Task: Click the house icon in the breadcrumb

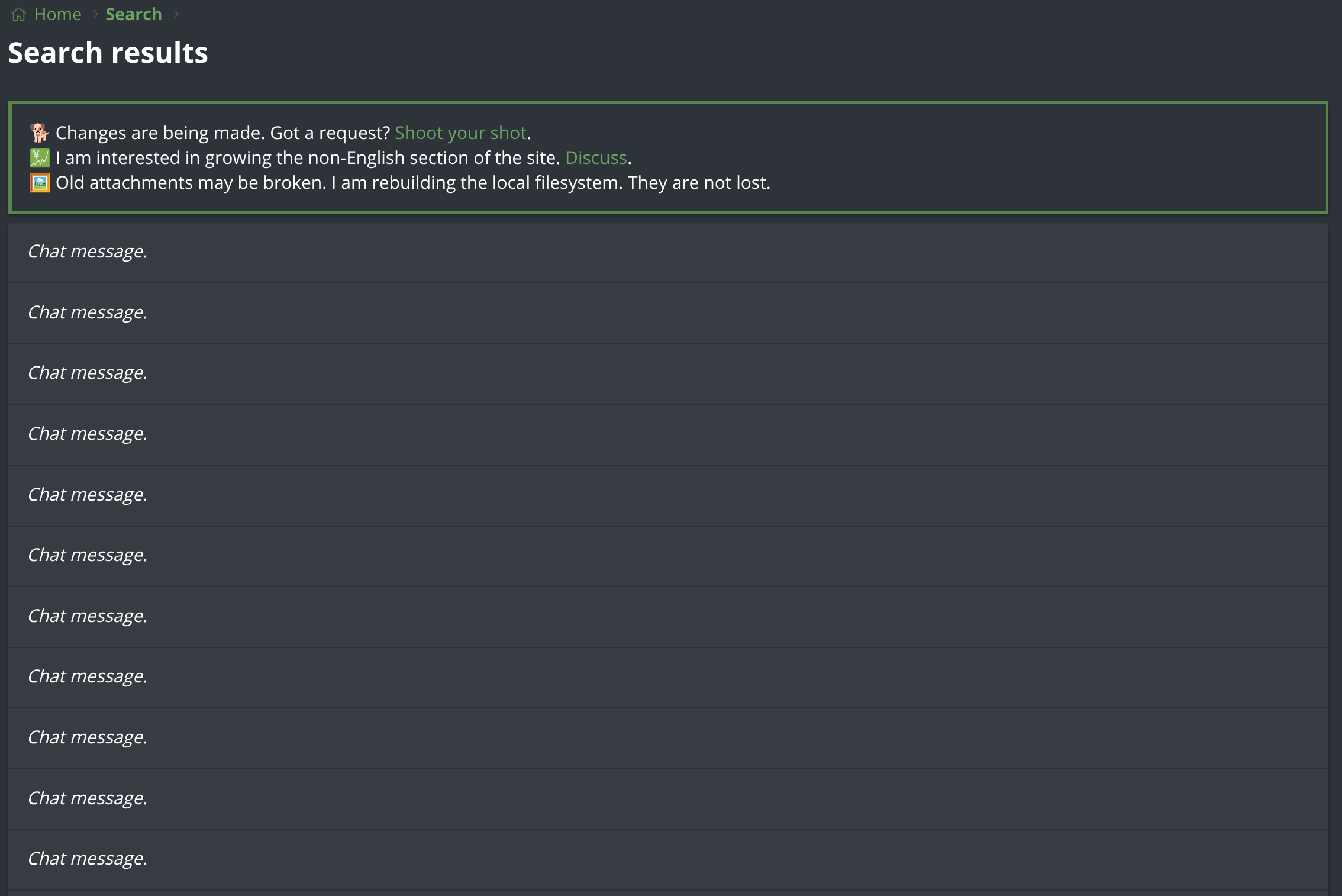Action: point(19,14)
